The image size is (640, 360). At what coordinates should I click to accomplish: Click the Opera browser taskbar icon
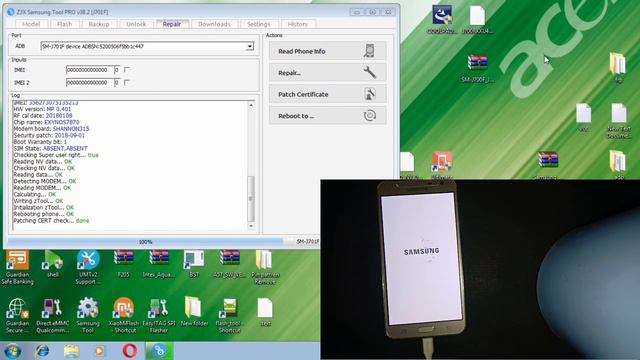[x=129, y=351]
